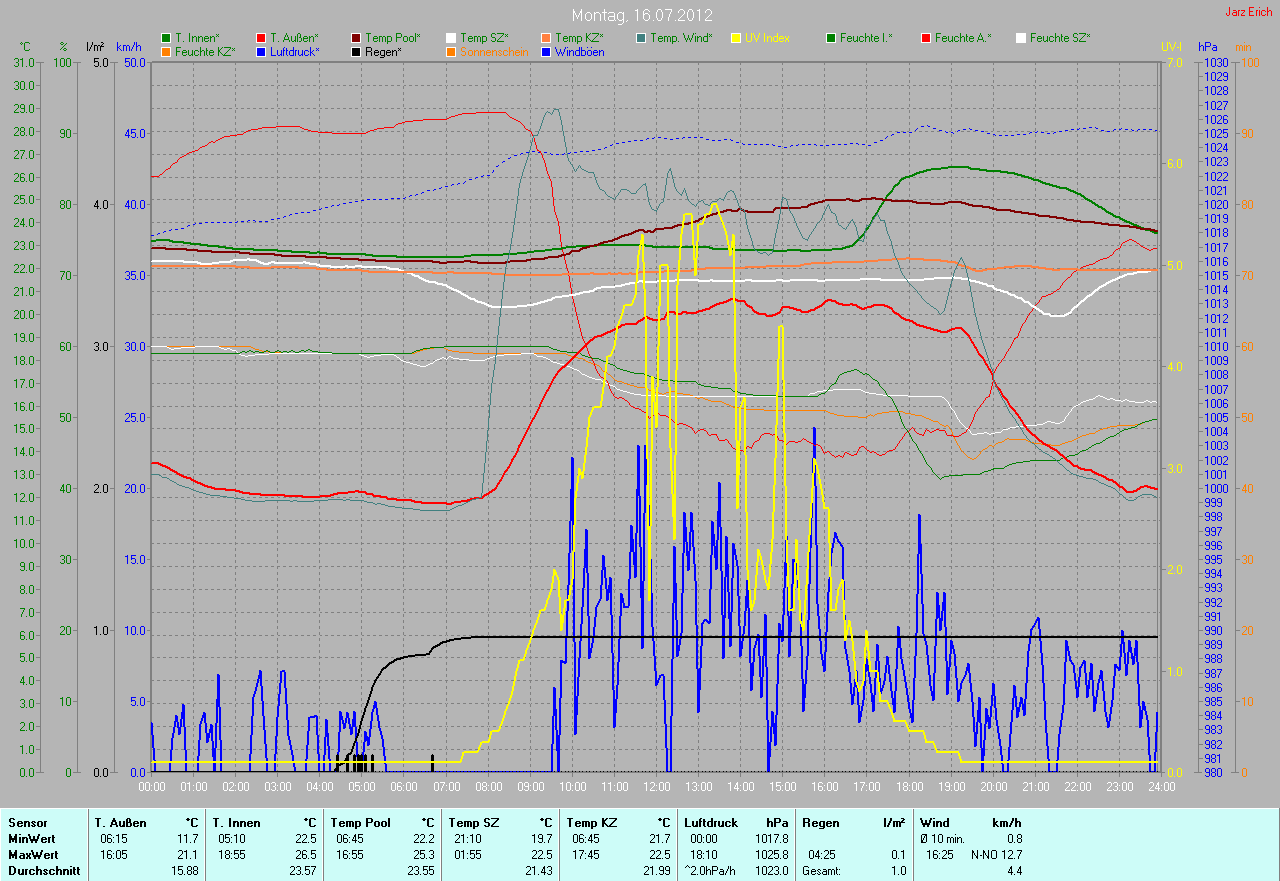Viewport: 1280px width, 881px height.
Task: Select the T. Außen column header in table
Action: click(x=121, y=823)
